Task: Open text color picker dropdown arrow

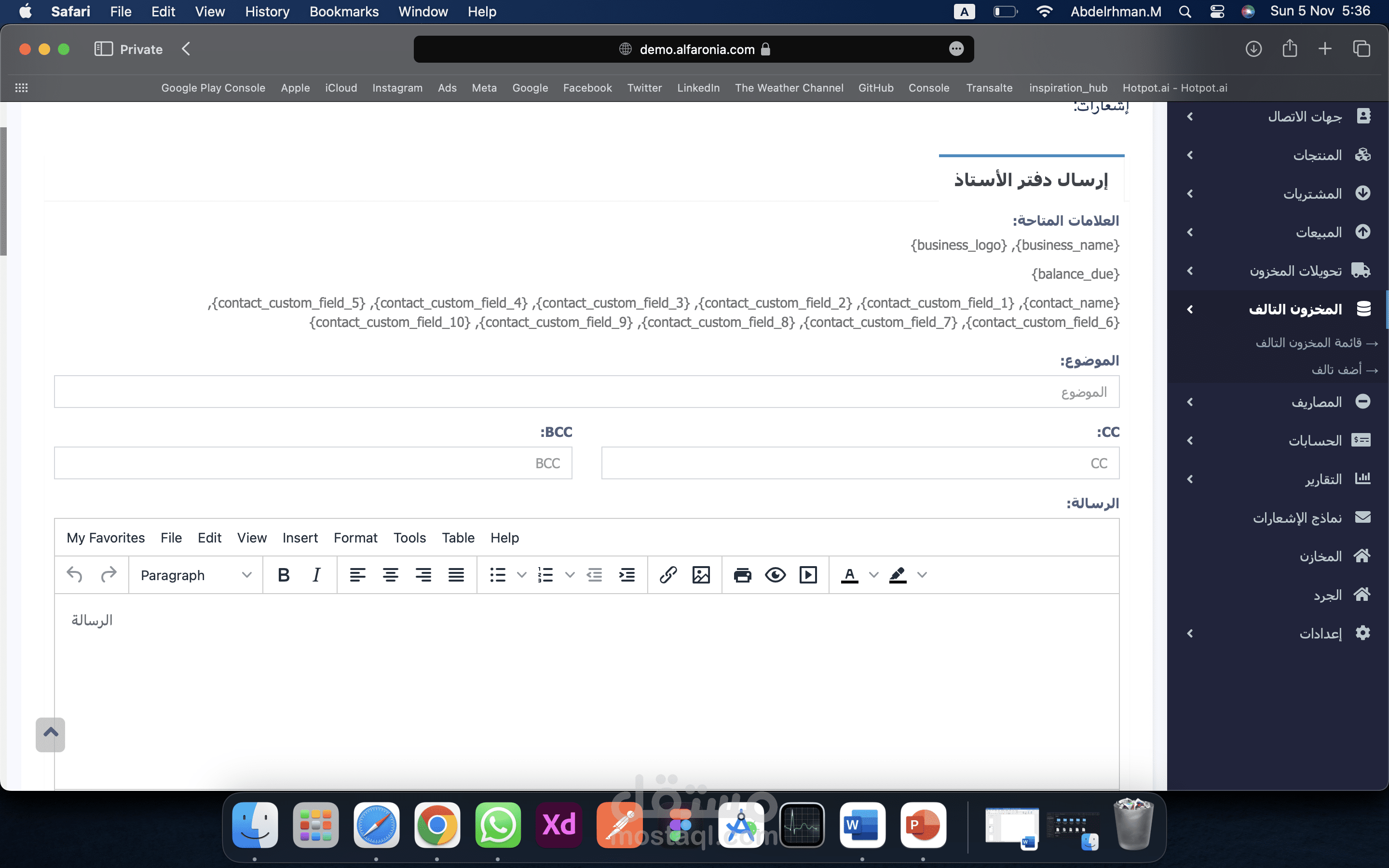Action: [x=873, y=575]
